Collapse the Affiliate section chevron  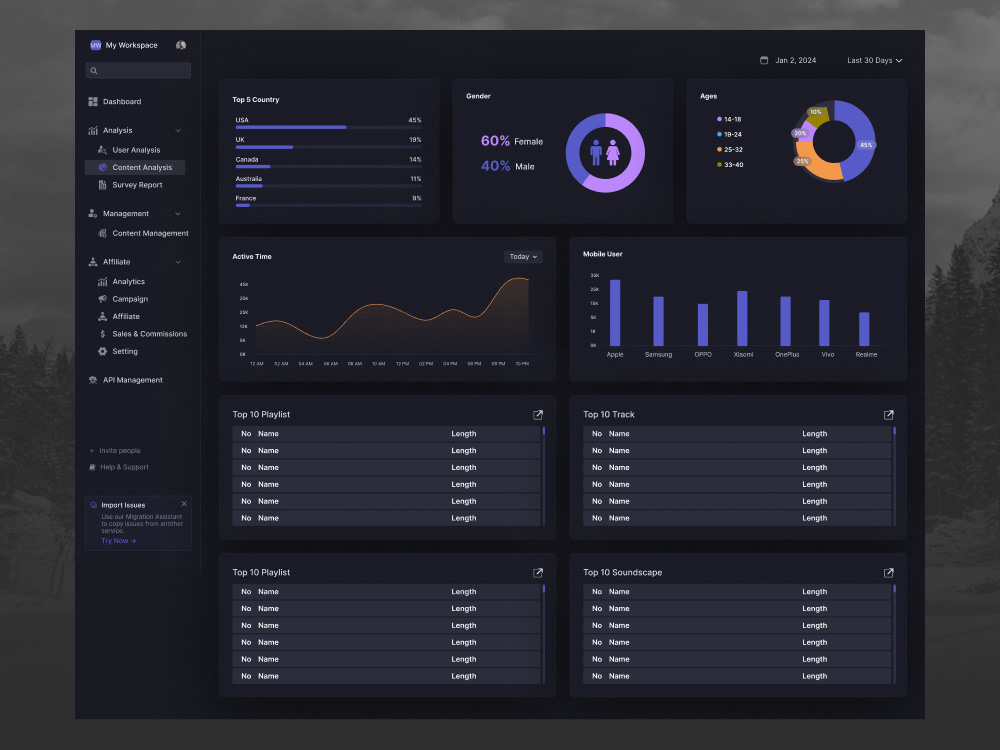click(178, 262)
